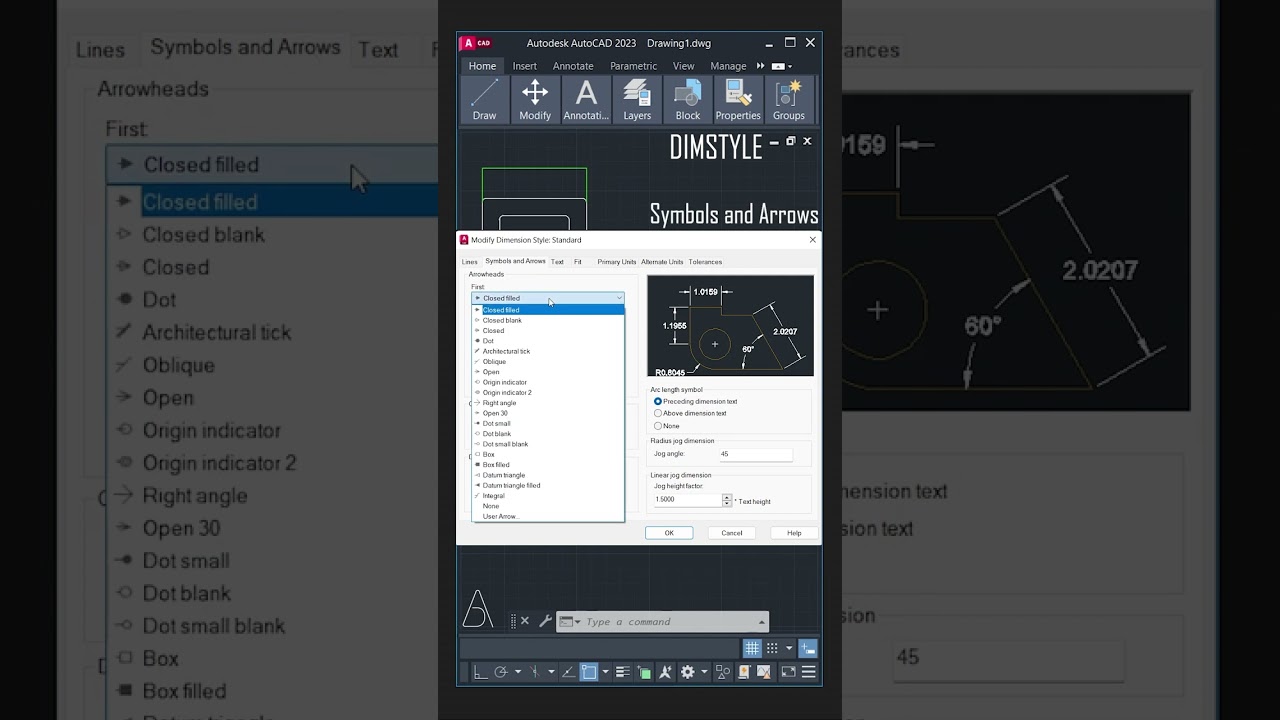1280x720 pixels.
Task: Expand command line history up arrow
Action: 762,622
